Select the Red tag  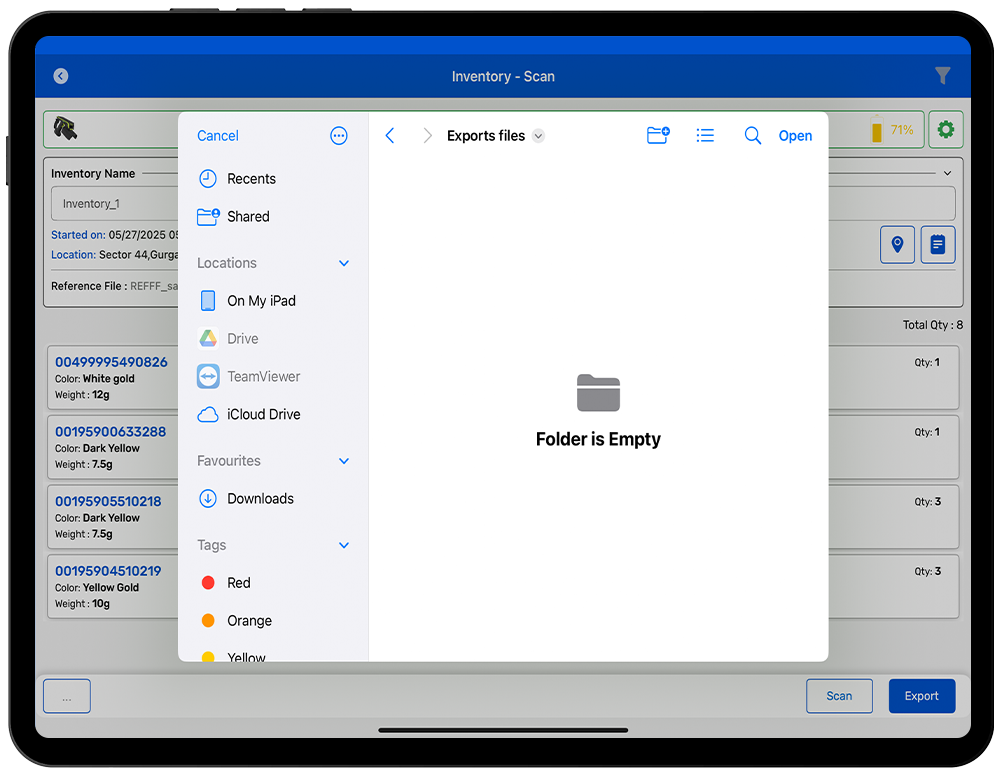tap(238, 583)
